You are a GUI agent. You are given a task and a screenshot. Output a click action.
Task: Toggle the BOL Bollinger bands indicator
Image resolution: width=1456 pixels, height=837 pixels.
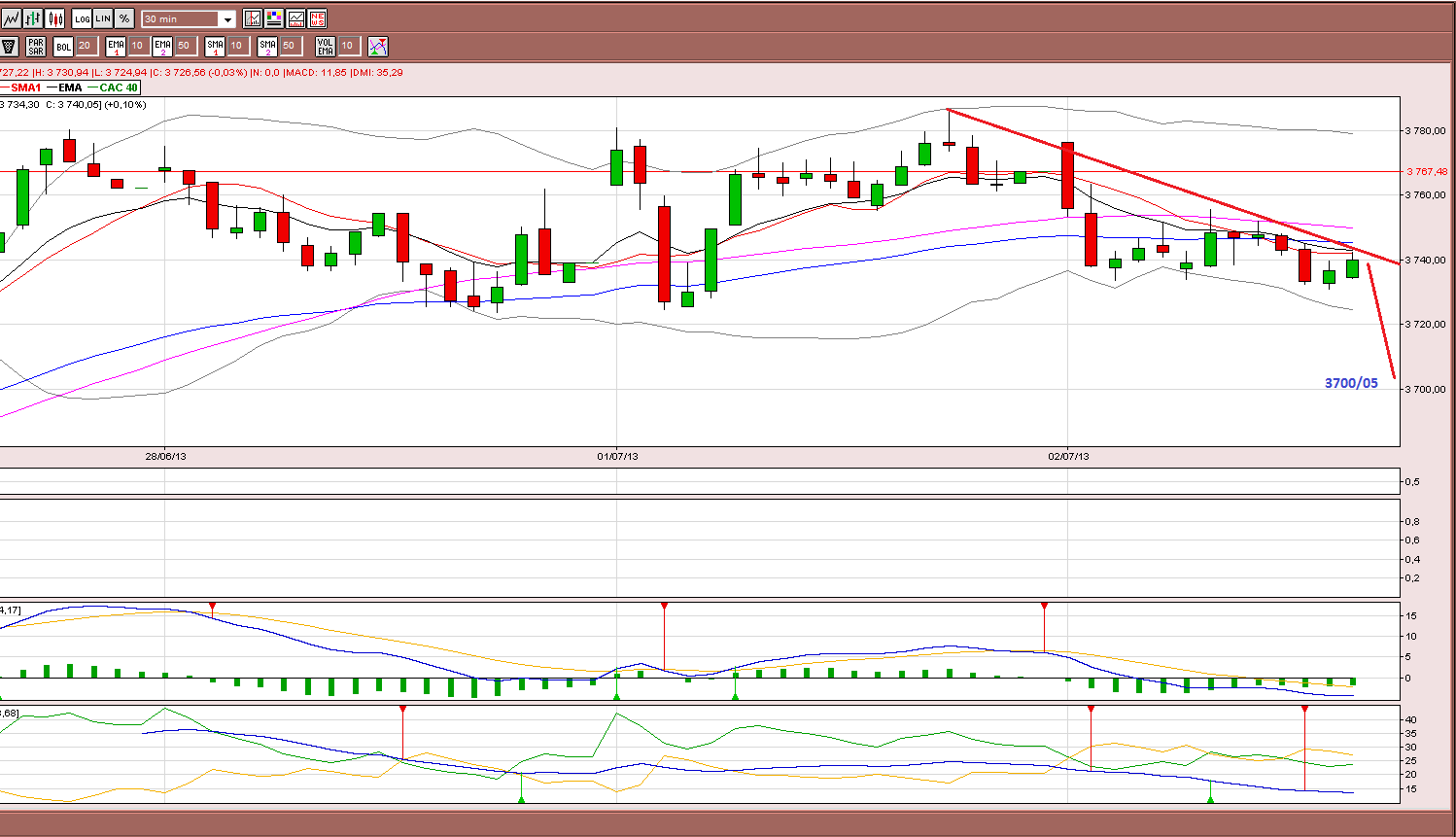tap(63, 46)
